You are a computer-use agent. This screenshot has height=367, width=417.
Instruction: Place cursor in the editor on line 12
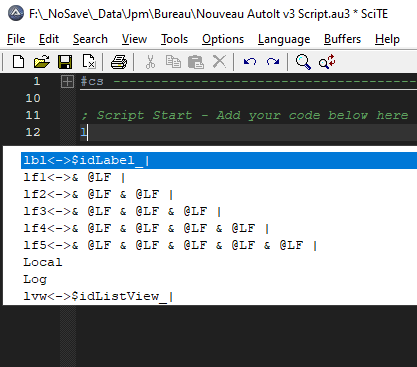(x=248, y=132)
